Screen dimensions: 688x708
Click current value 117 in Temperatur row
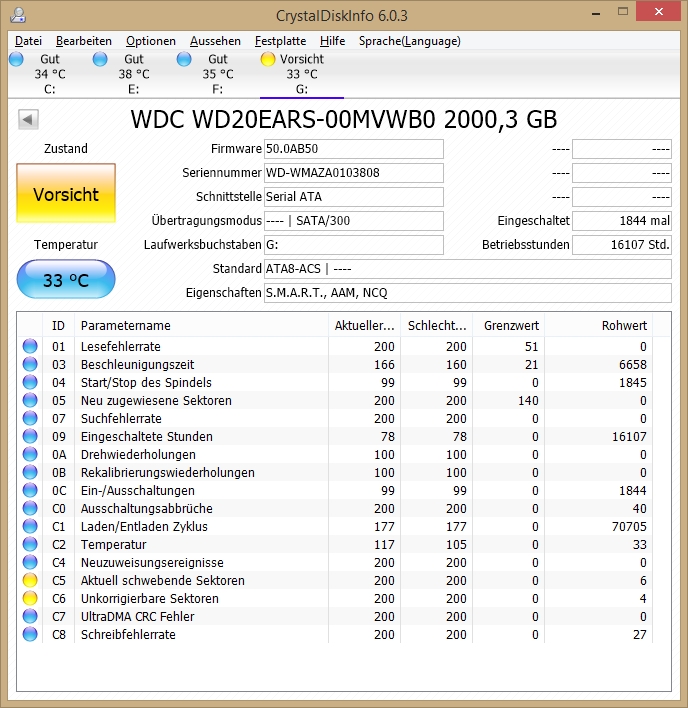(384, 545)
